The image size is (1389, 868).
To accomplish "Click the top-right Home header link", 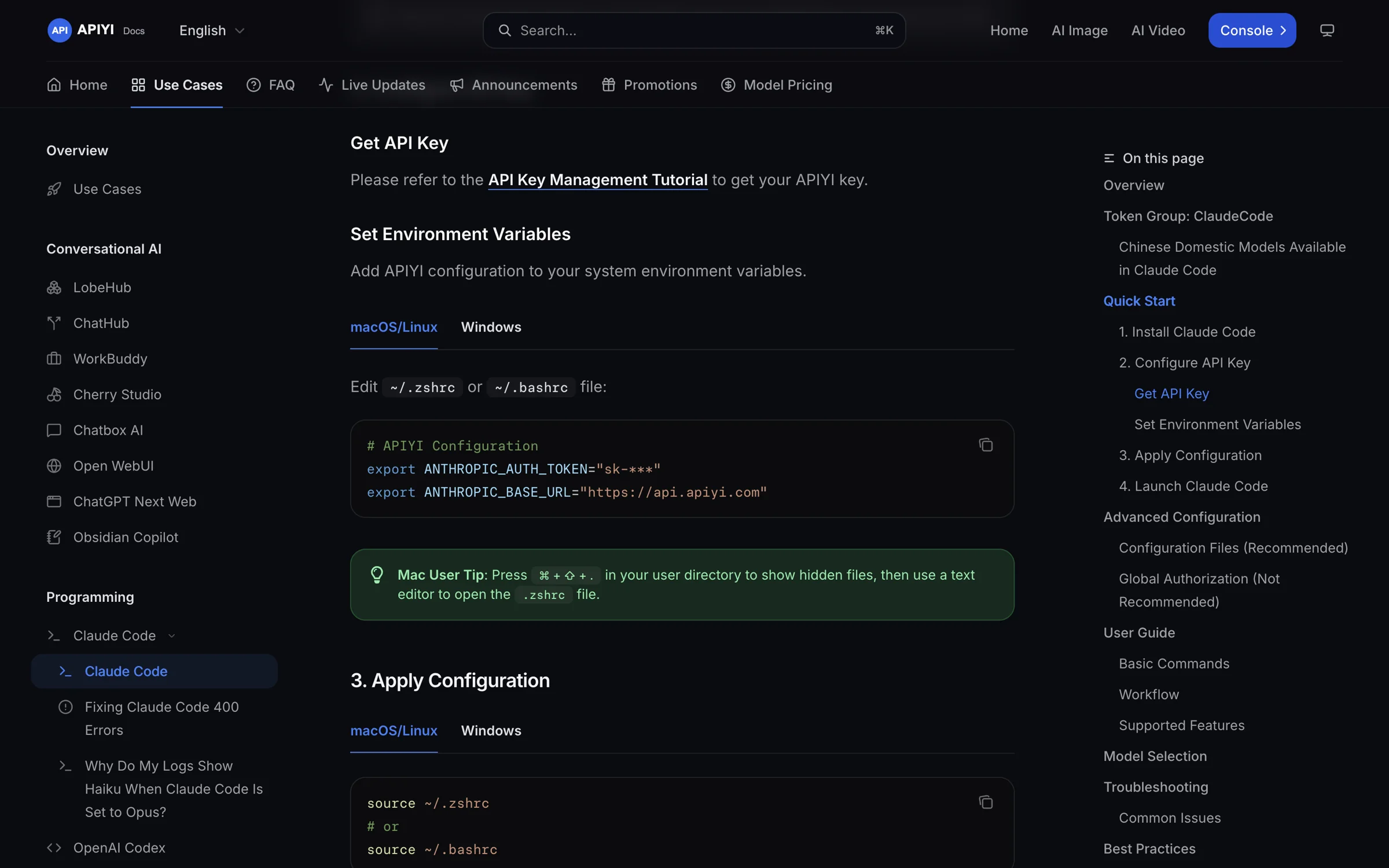I will (1009, 30).
